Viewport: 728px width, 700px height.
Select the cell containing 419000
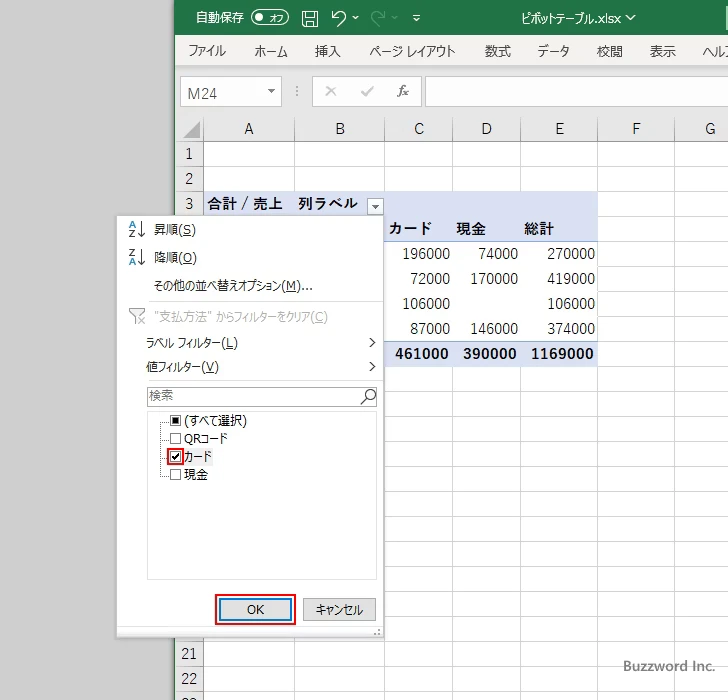[x=559, y=279]
